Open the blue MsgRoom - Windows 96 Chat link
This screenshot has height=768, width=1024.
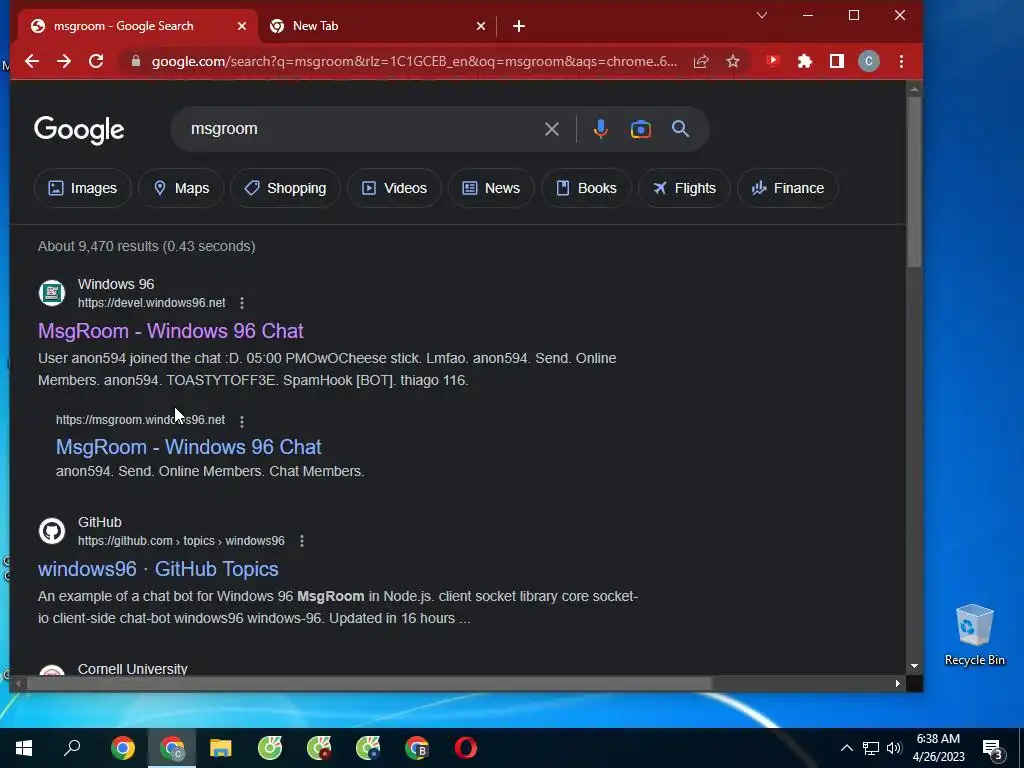coord(189,447)
